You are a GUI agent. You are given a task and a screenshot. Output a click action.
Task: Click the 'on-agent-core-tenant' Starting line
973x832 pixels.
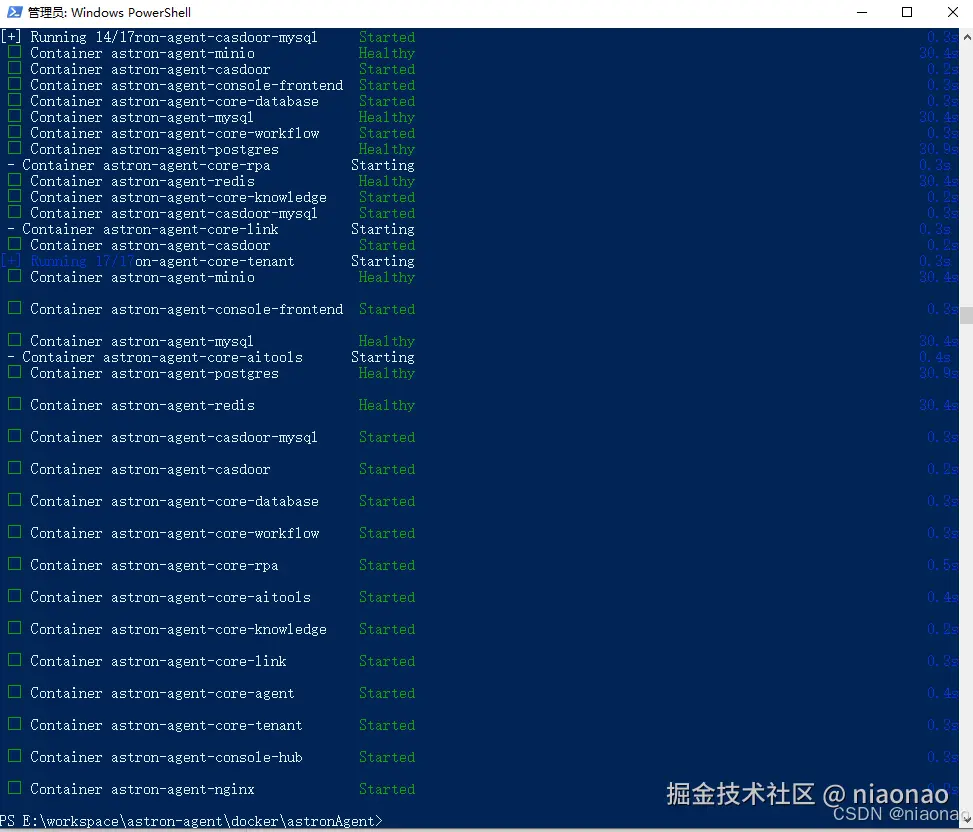[208, 261]
